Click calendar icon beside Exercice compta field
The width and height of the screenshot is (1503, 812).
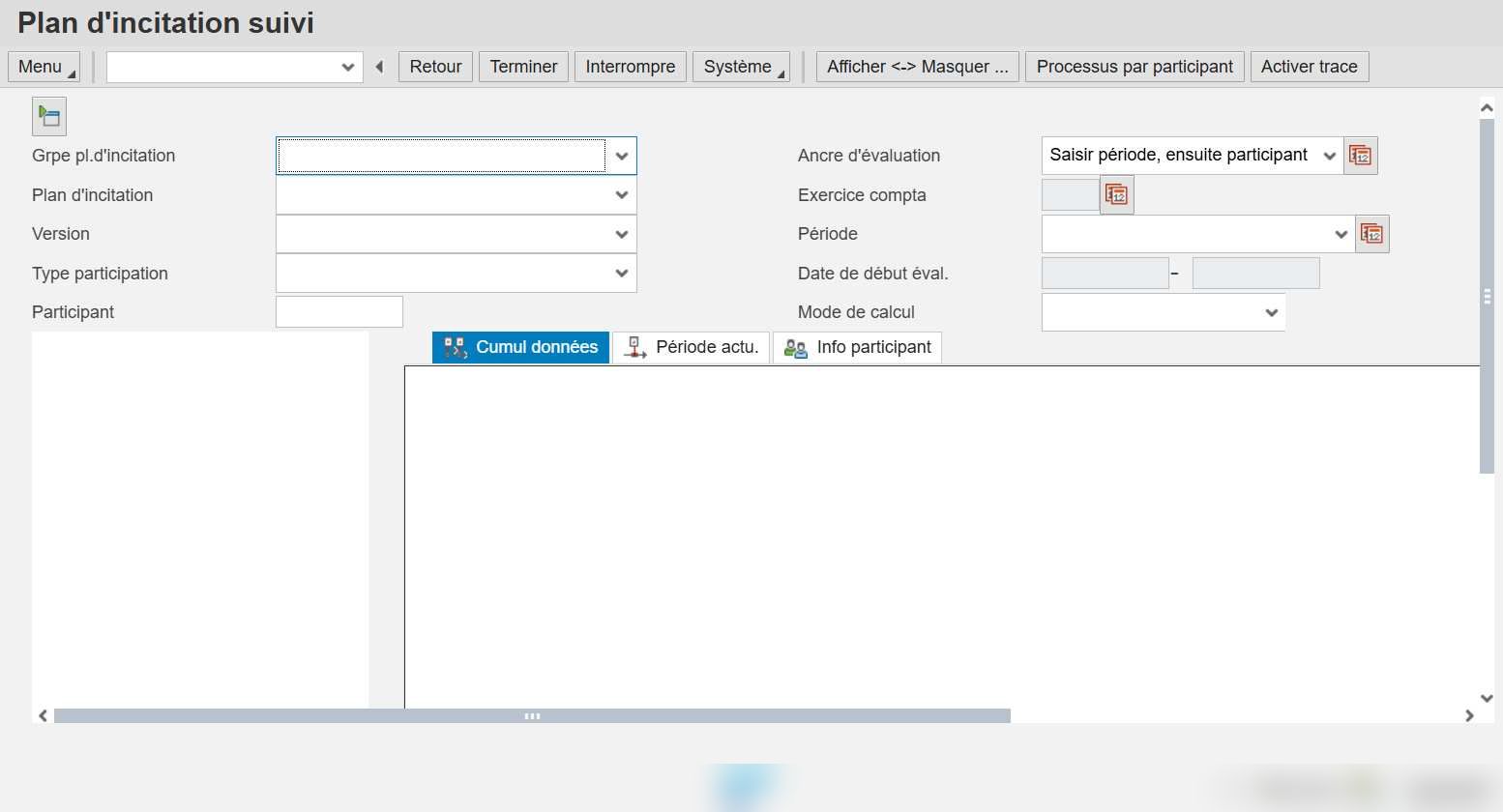point(1116,195)
